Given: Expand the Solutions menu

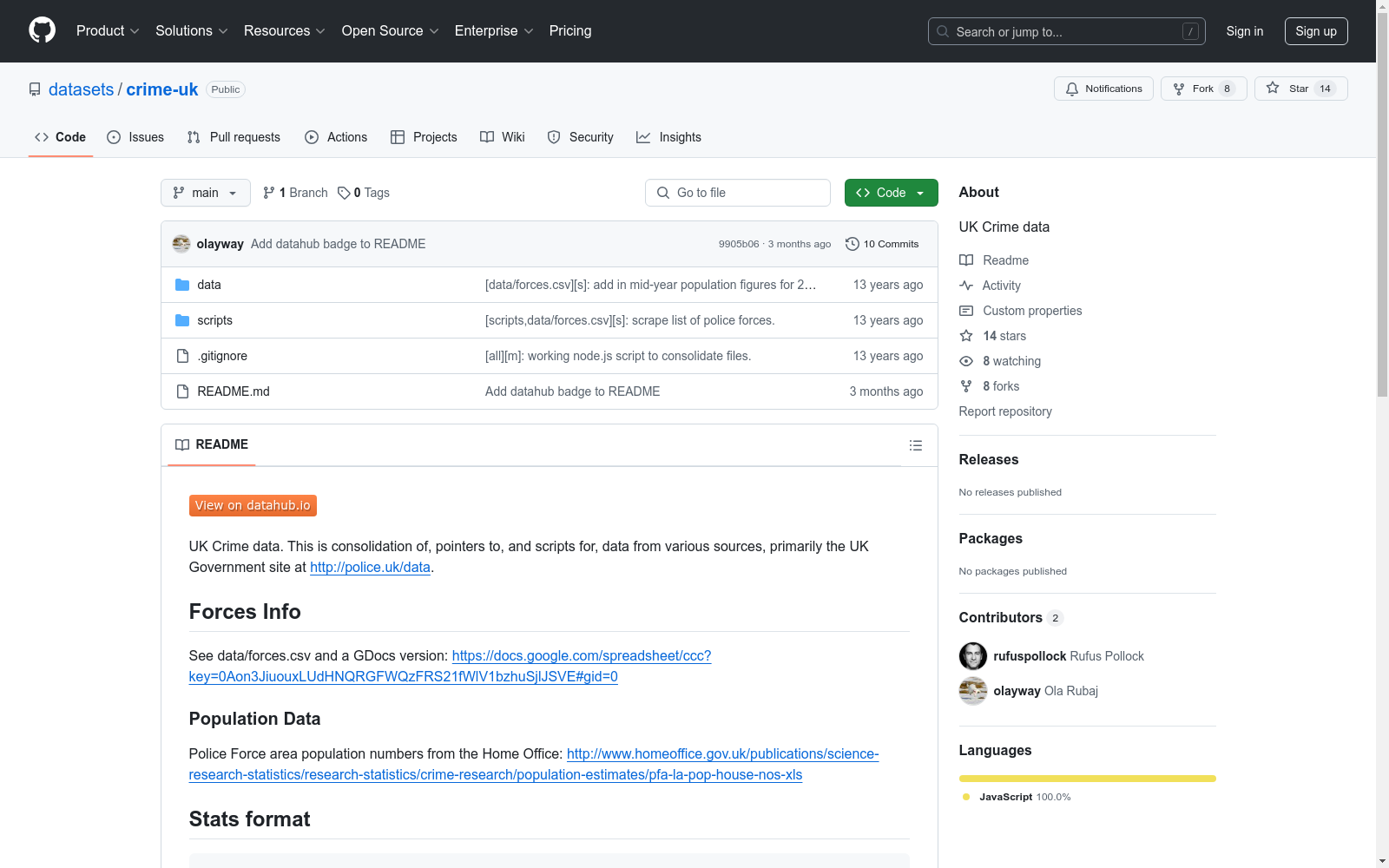Looking at the screenshot, I should [x=192, y=31].
